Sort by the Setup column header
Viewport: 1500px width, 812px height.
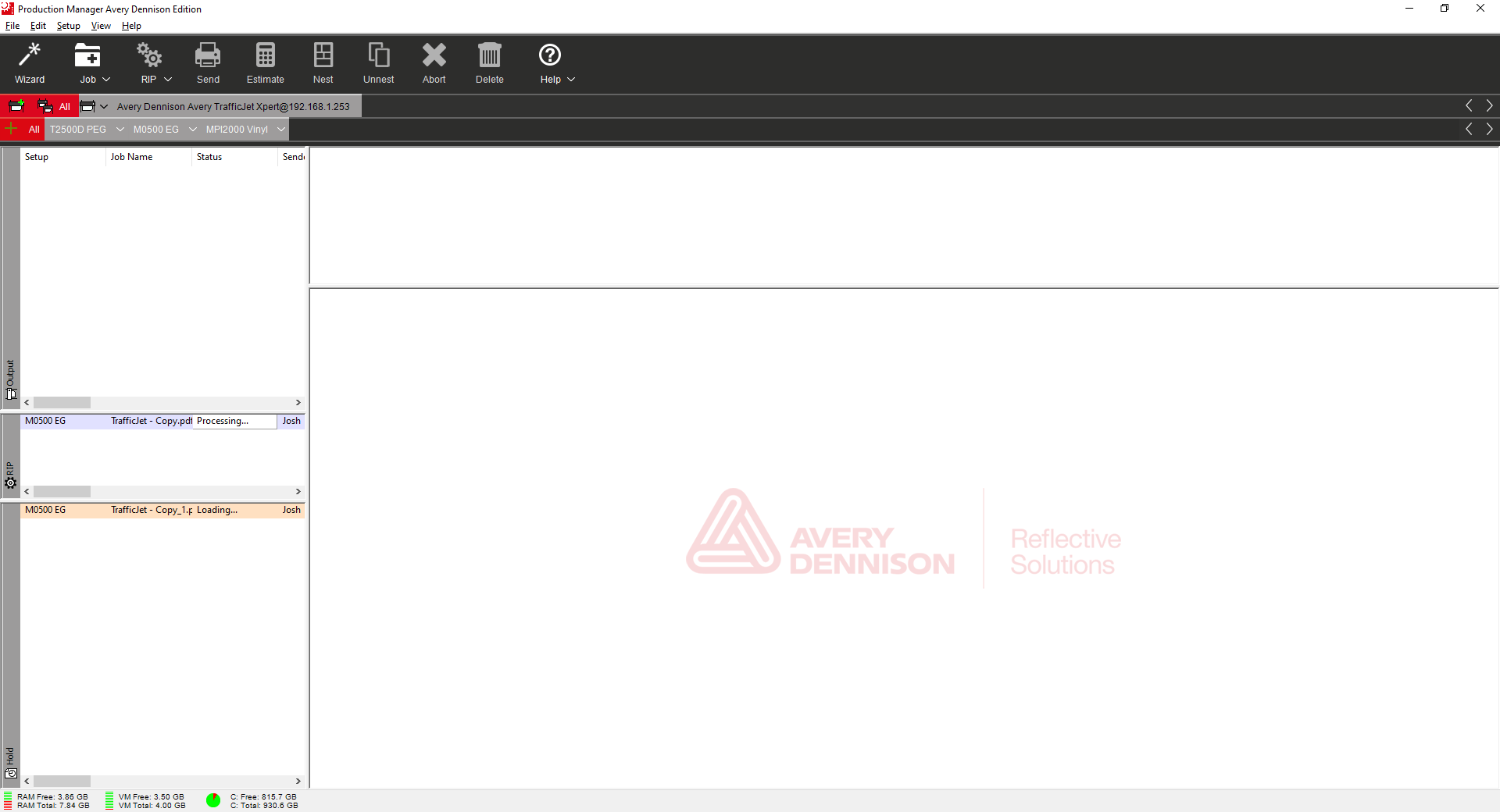click(x=62, y=157)
